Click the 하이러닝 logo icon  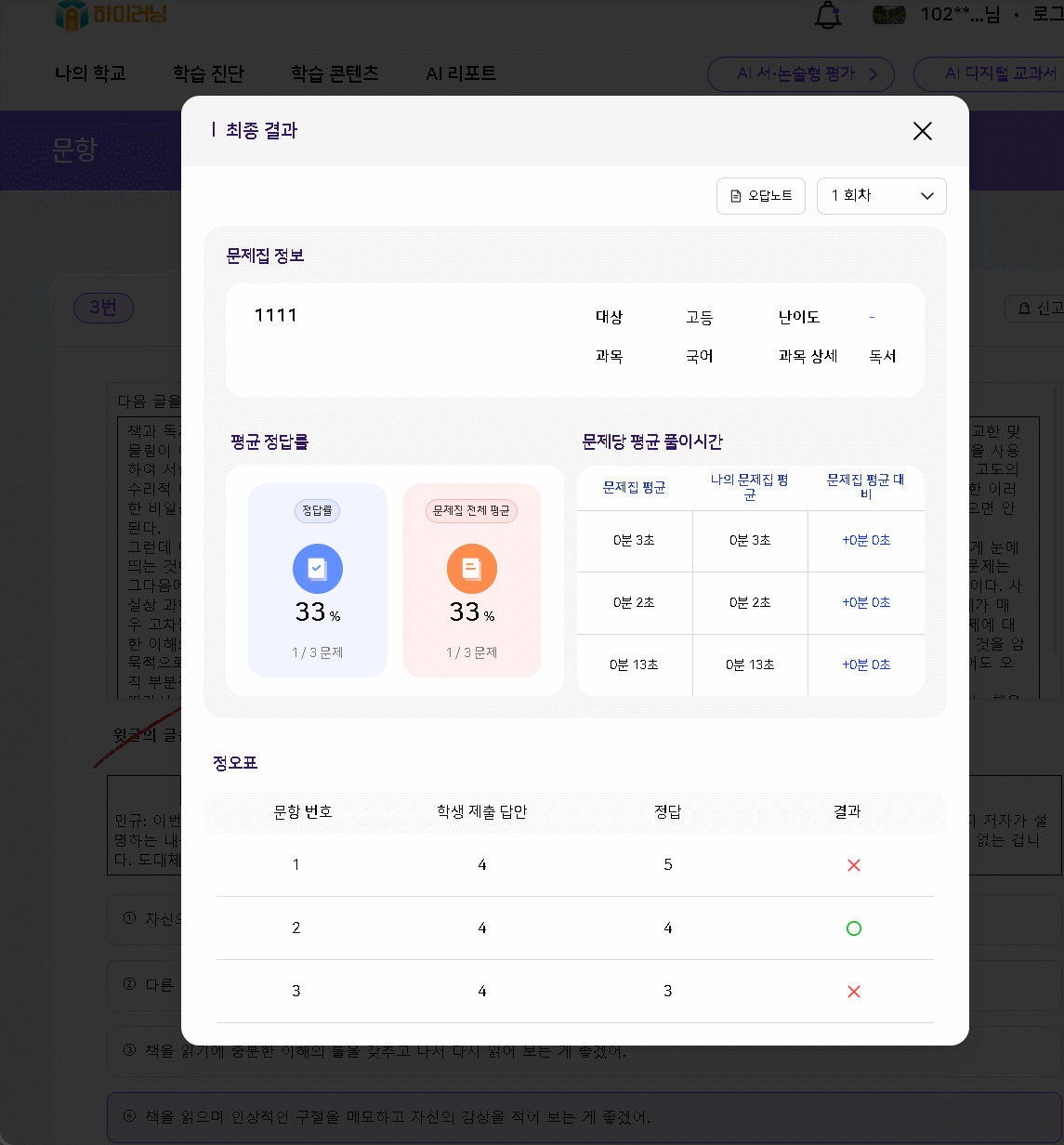72,15
